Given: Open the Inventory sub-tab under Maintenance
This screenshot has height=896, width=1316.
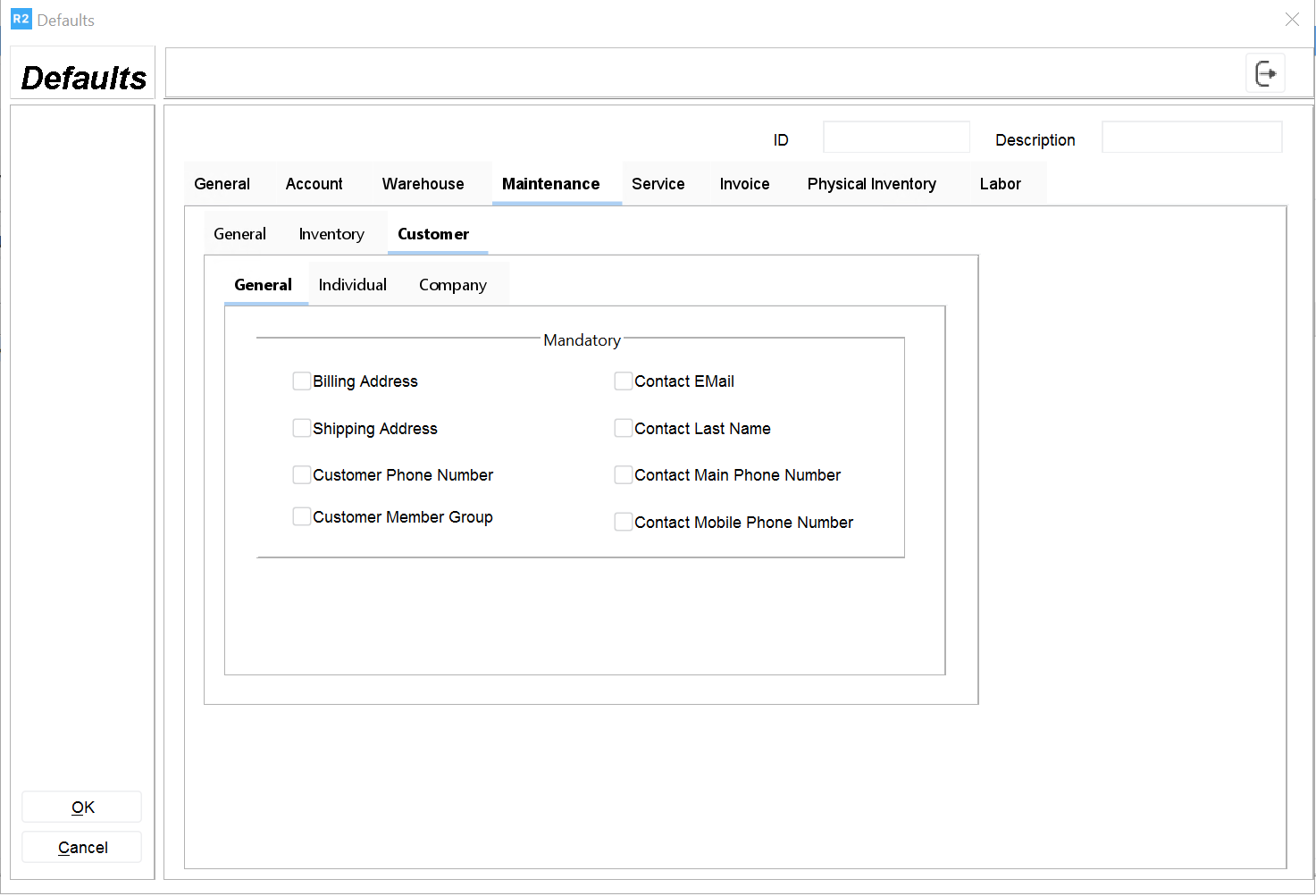Looking at the screenshot, I should [331, 234].
